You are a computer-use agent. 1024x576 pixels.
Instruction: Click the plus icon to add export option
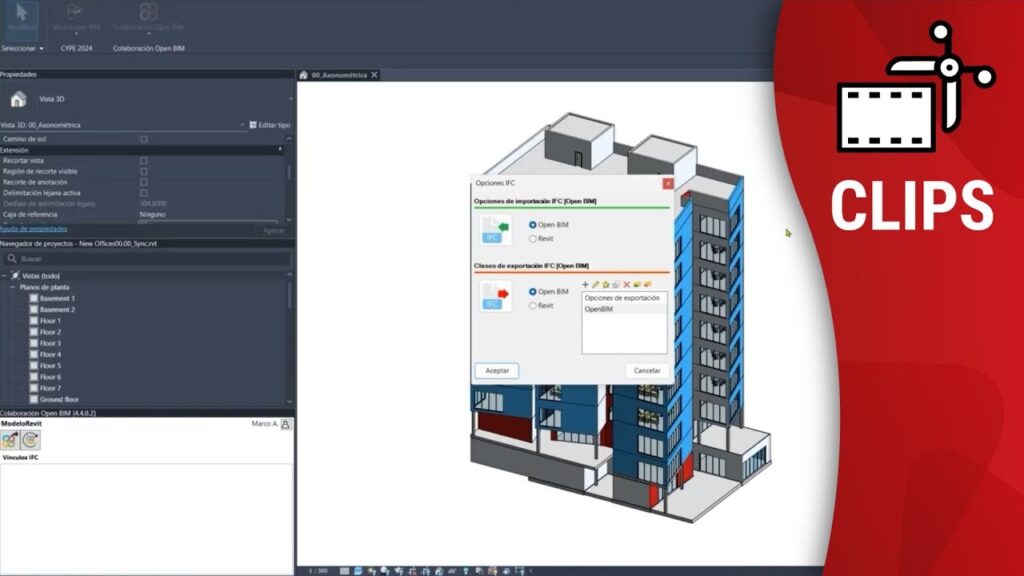[586, 285]
